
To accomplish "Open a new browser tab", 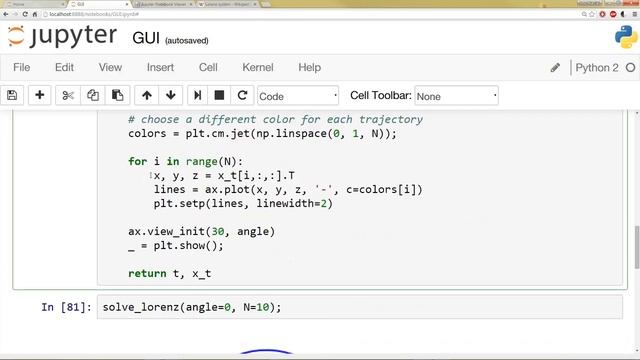I will coord(266,4).
